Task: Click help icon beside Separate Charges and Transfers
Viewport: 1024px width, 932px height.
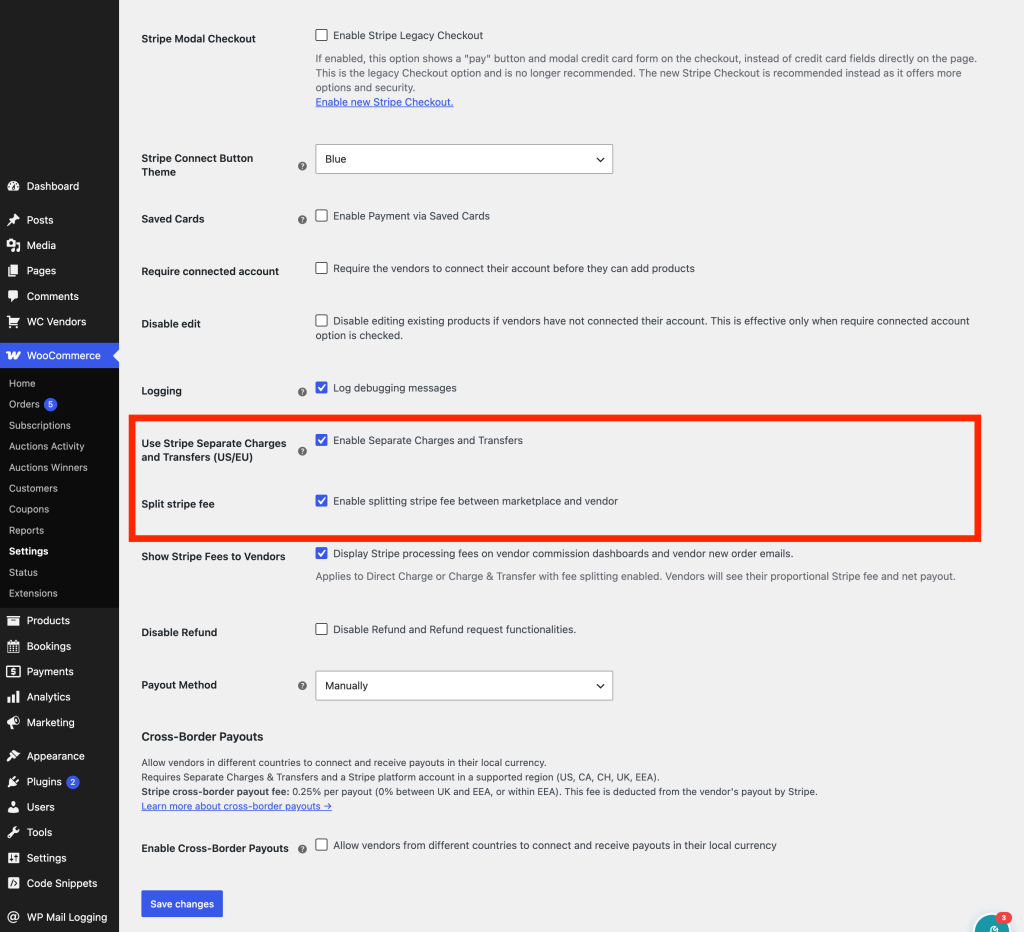Action: (x=302, y=451)
